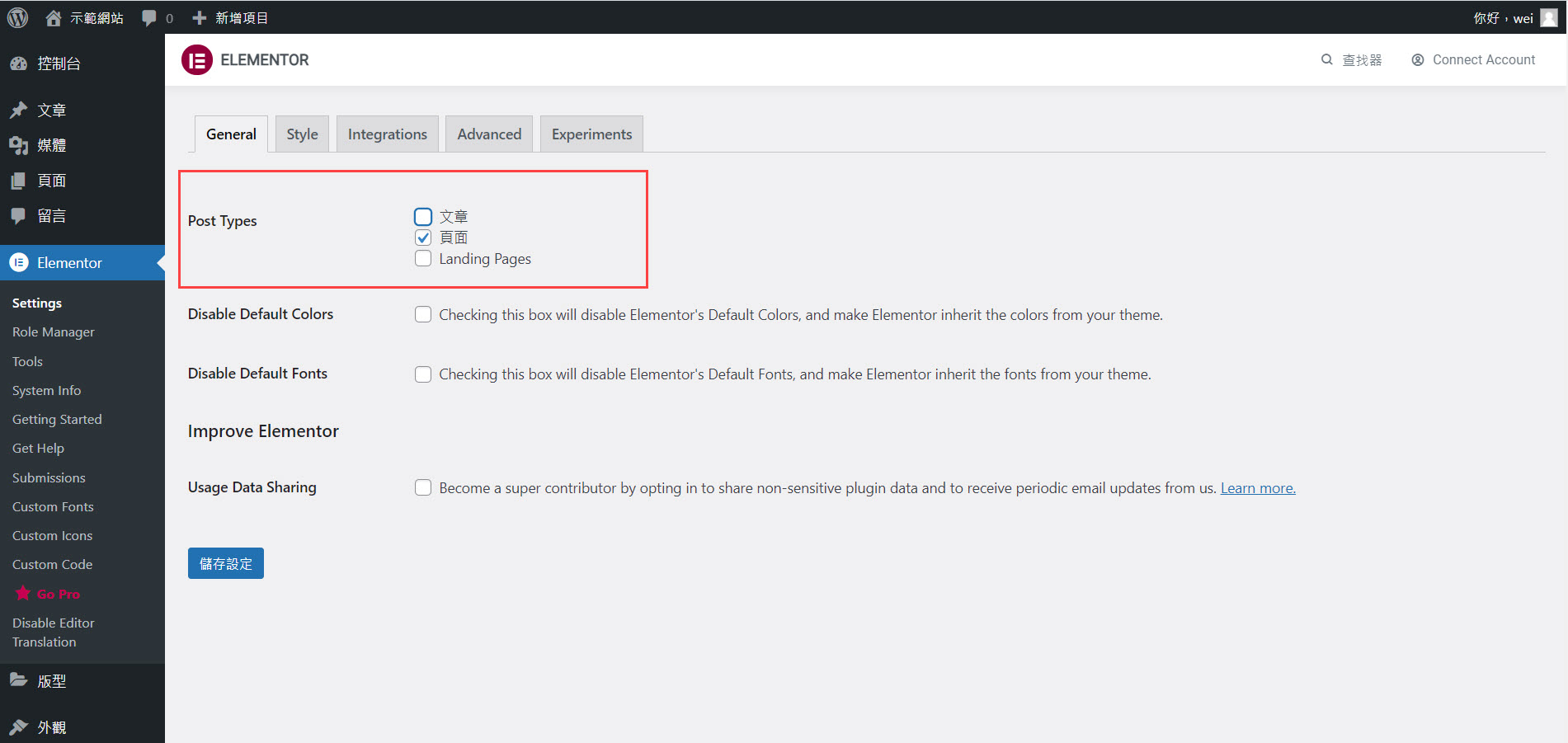Screen dimensions: 1568x743
Task: Click the brush icon for 外觀
Action: coord(18,727)
